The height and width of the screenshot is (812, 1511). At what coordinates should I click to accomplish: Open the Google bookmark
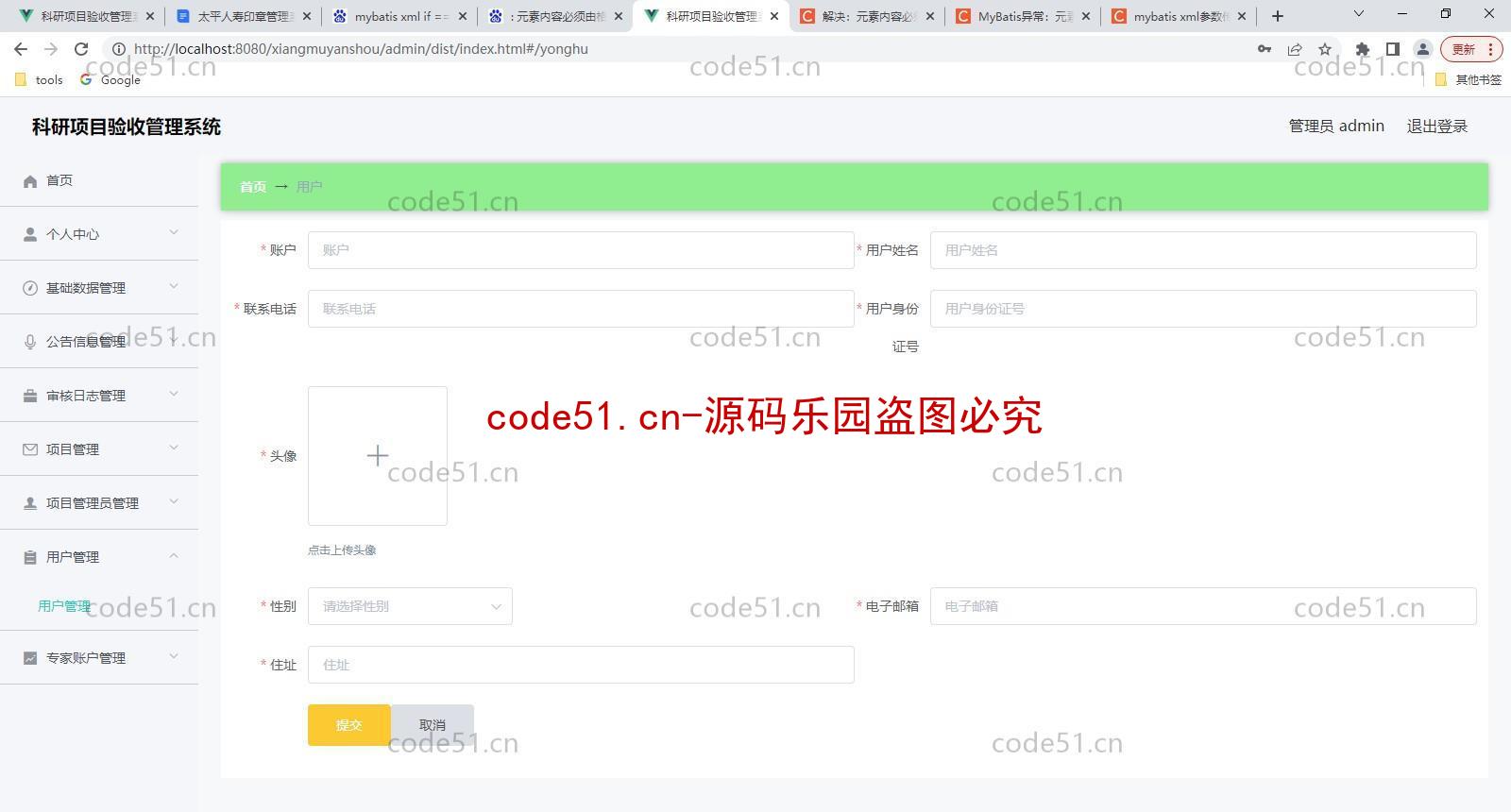pos(110,80)
